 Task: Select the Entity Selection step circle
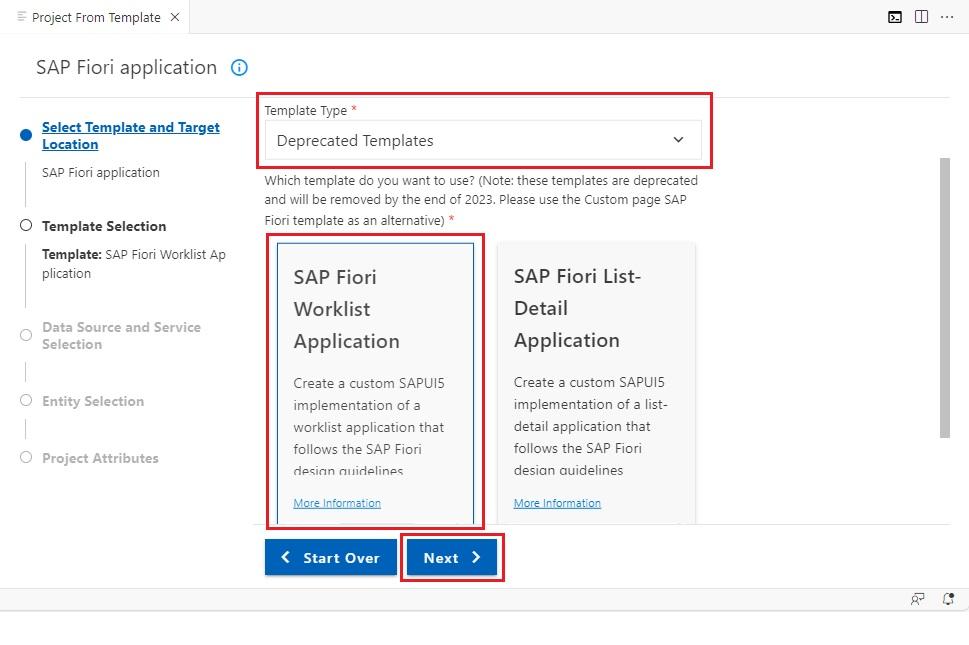click(26, 400)
